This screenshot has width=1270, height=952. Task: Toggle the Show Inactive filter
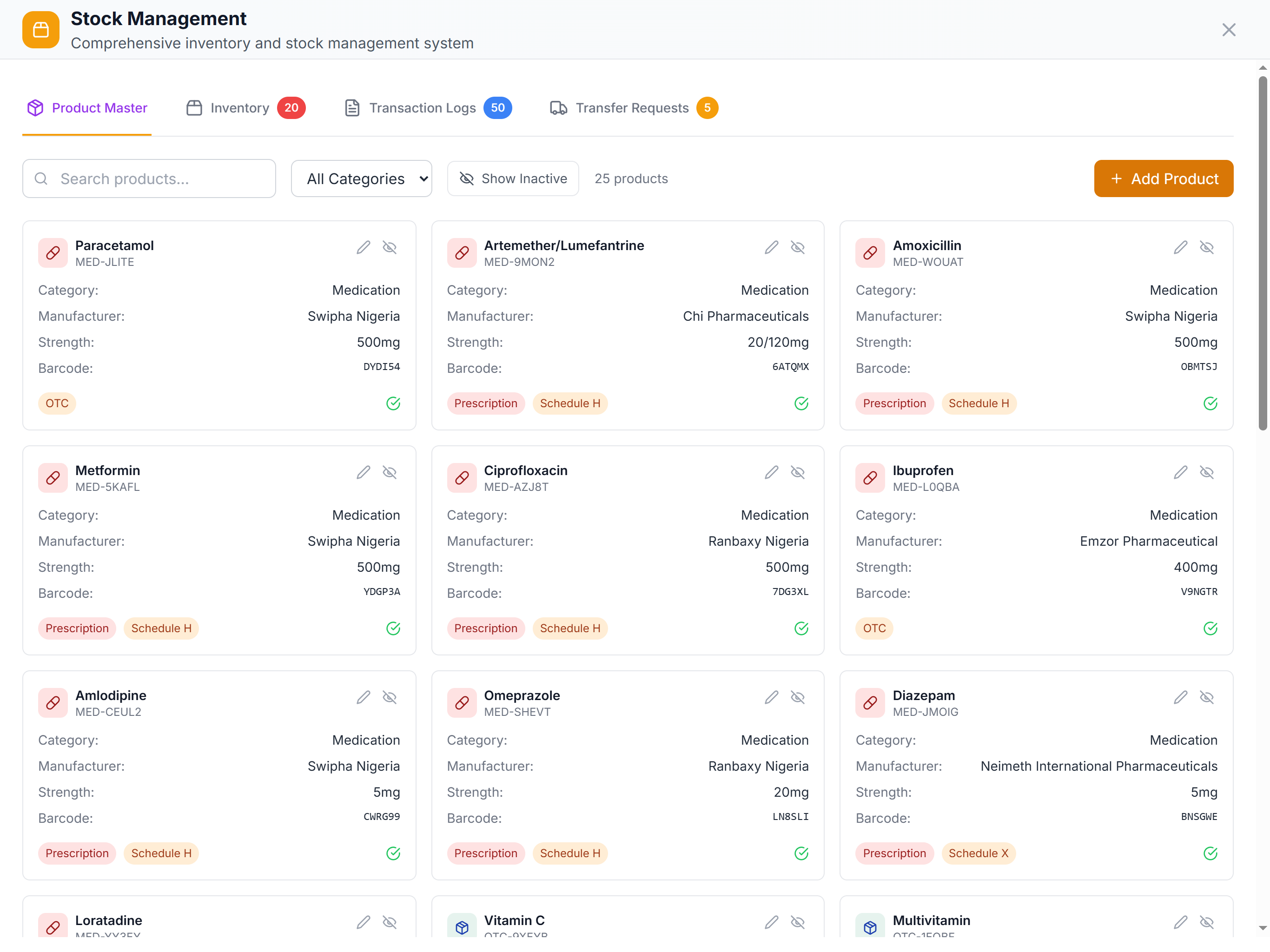tap(513, 178)
